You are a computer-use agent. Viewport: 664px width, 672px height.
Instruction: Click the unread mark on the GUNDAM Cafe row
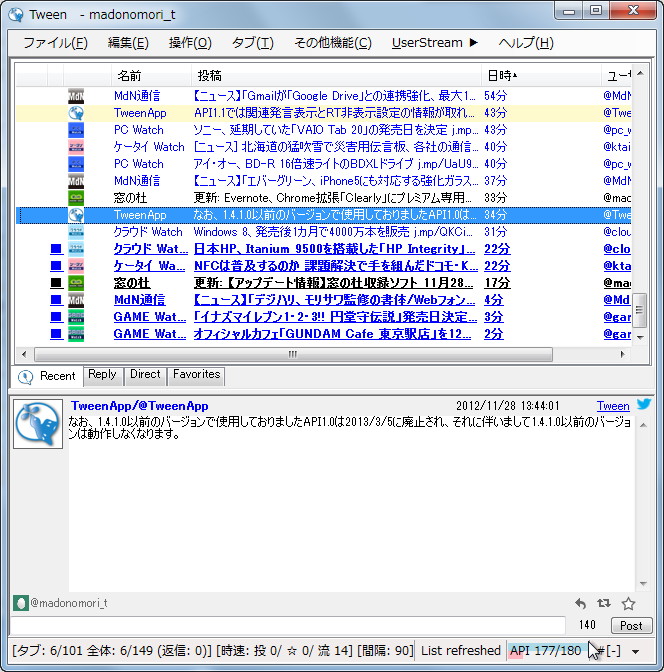coord(56,334)
